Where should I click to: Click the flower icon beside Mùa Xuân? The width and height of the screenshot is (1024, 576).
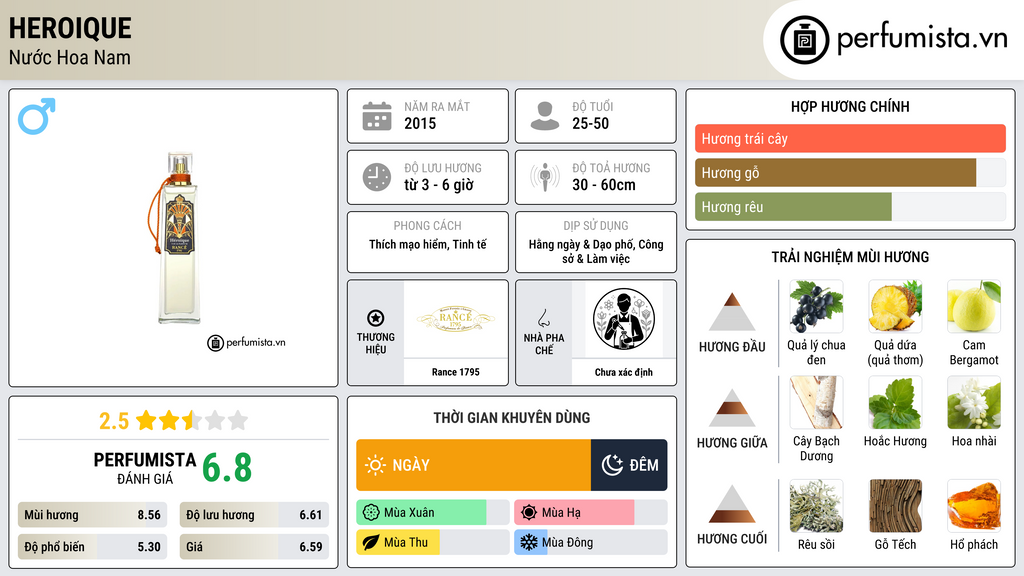point(371,513)
